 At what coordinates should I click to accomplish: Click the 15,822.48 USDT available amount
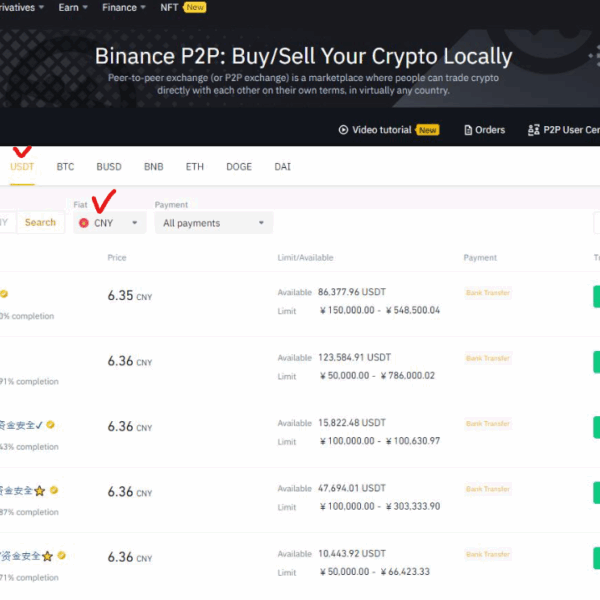pos(352,423)
